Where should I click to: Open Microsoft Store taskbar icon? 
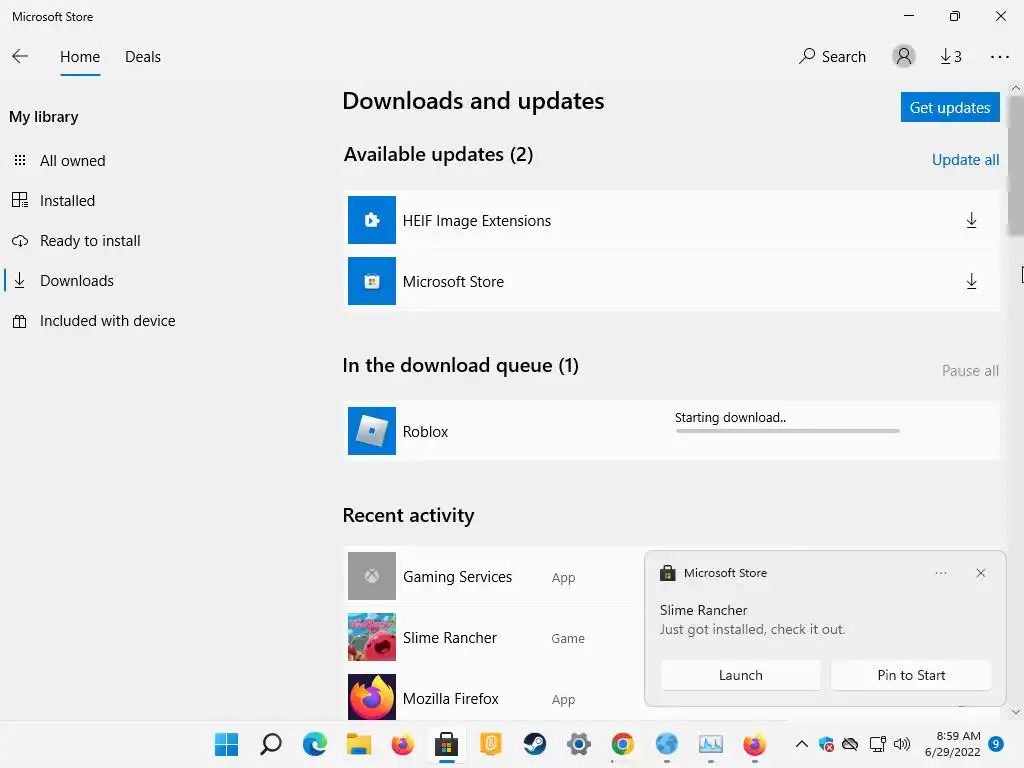click(447, 744)
